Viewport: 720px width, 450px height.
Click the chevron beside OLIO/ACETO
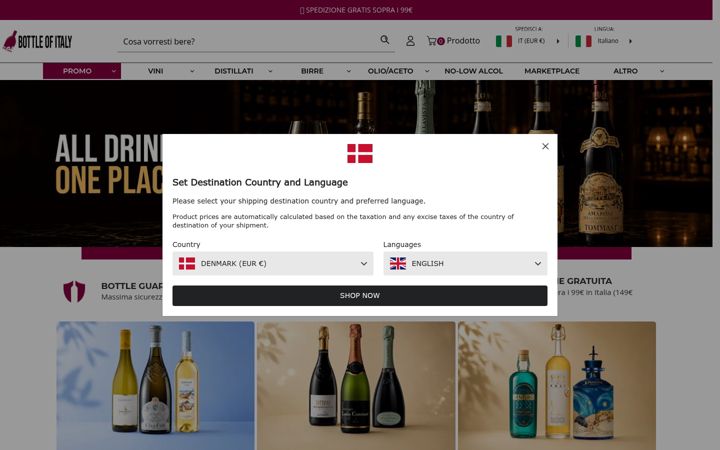tap(427, 71)
